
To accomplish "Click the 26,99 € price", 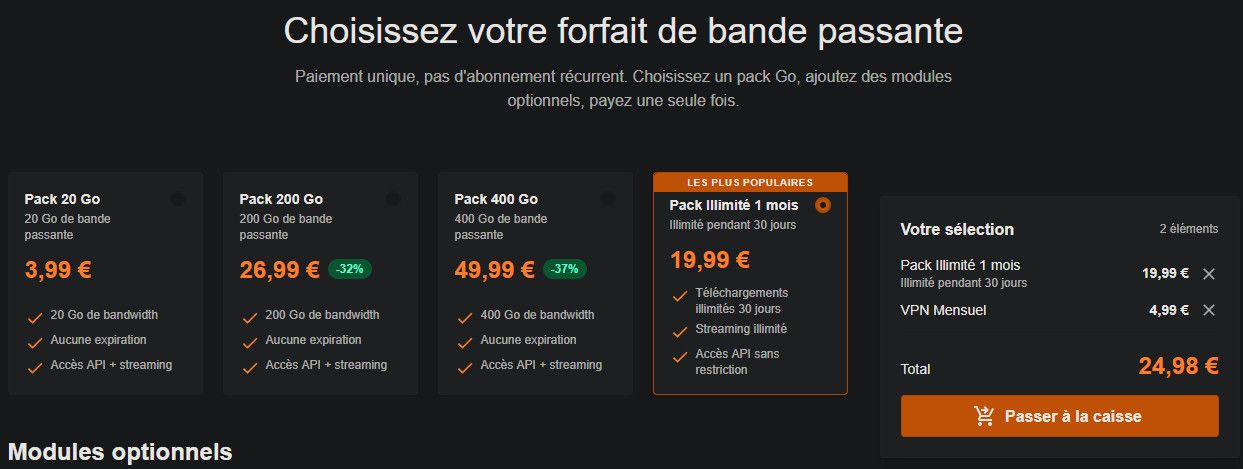I will tap(279, 269).
